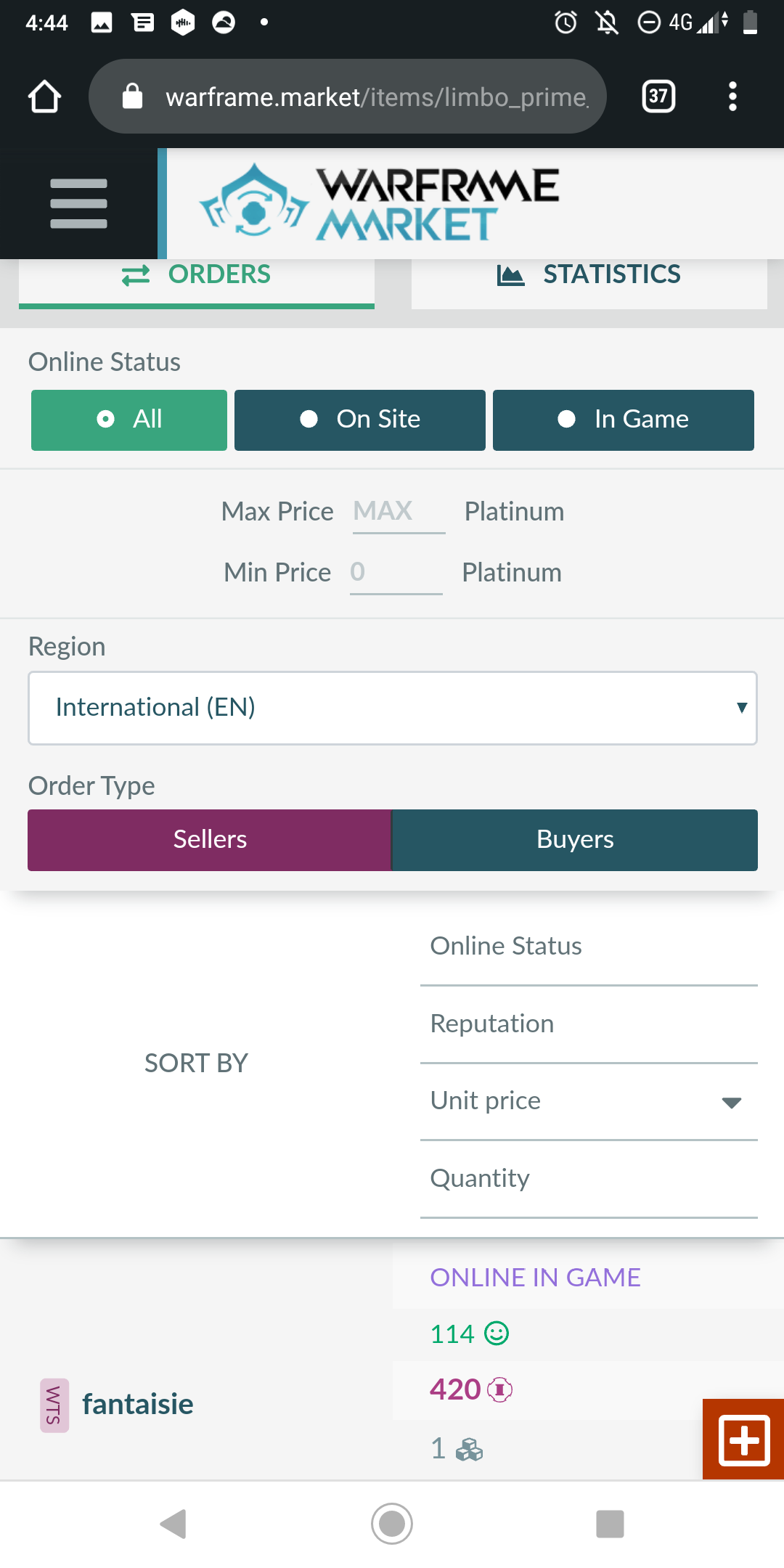The image size is (784, 1568).
Task: Tap the platinum icon next to 420
Action: click(500, 1389)
